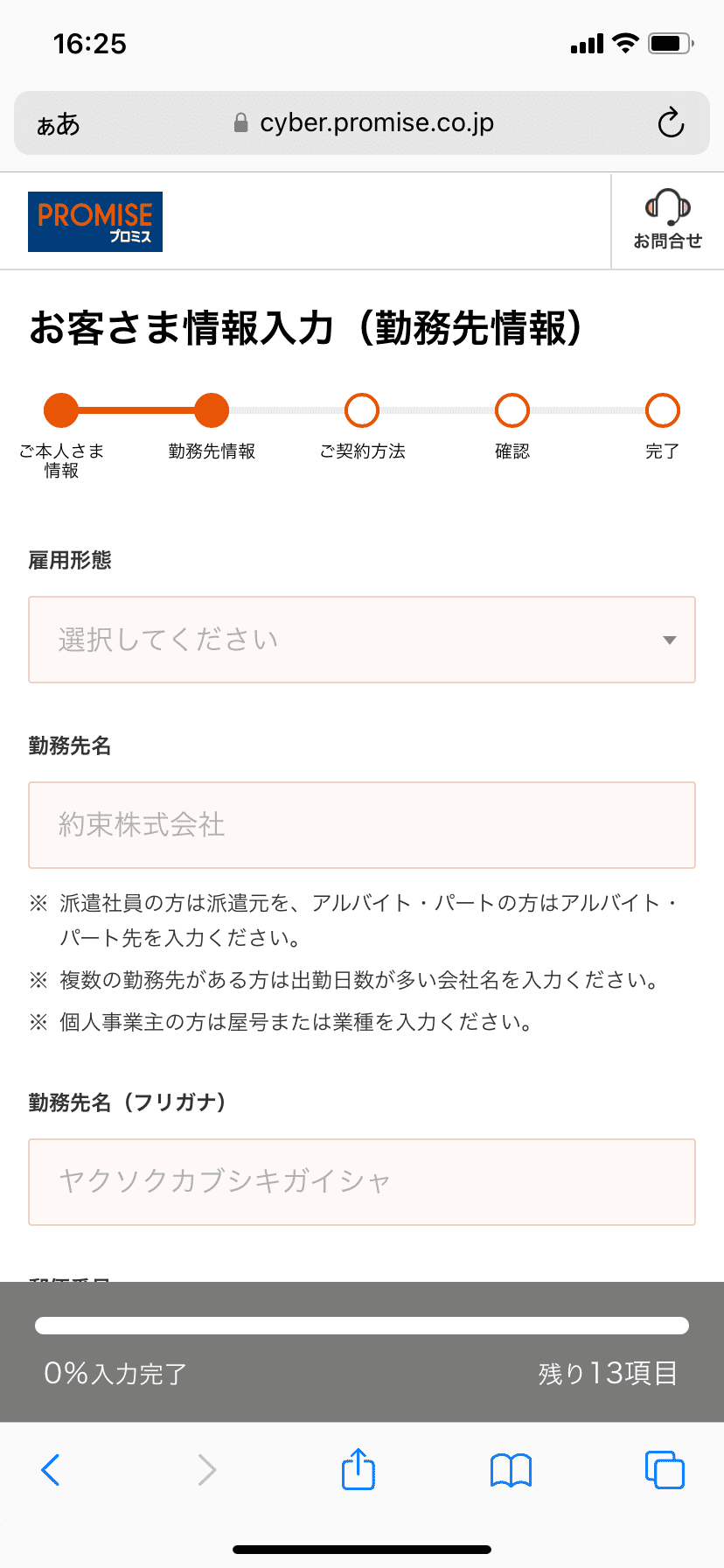This screenshot has height=1568, width=724.
Task: Select the 確認 step circle
Action: tap(512, 409)
